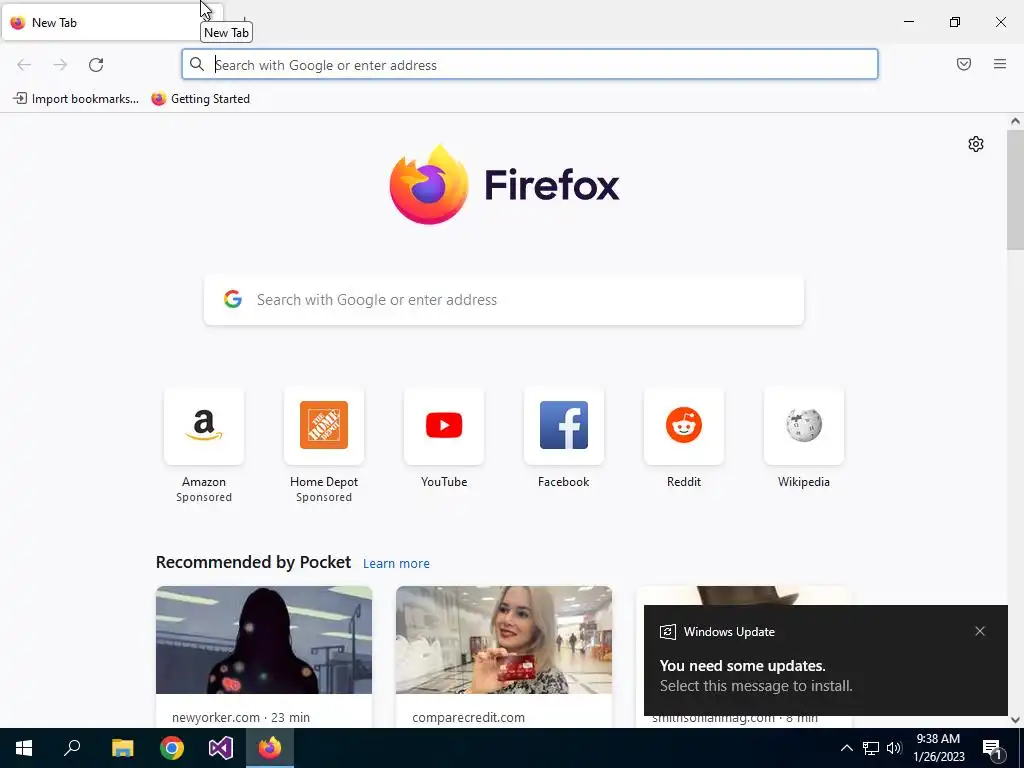The width and height of the screenshot is (1024, 768).
Task: Open new tab page settings gear
Action: click(x=976, y=144)
